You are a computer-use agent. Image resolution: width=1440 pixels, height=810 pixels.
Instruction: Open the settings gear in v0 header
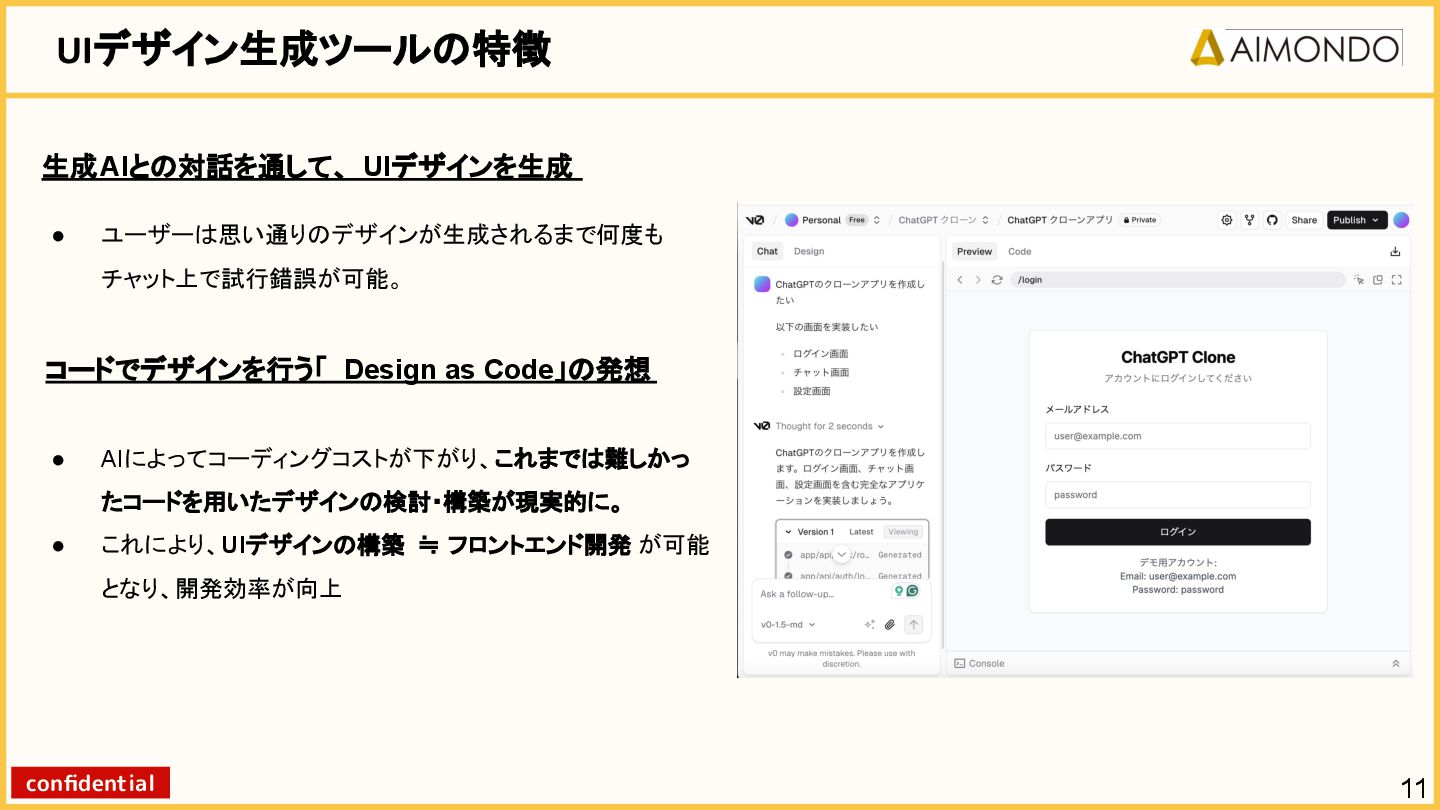point(1227,220)
